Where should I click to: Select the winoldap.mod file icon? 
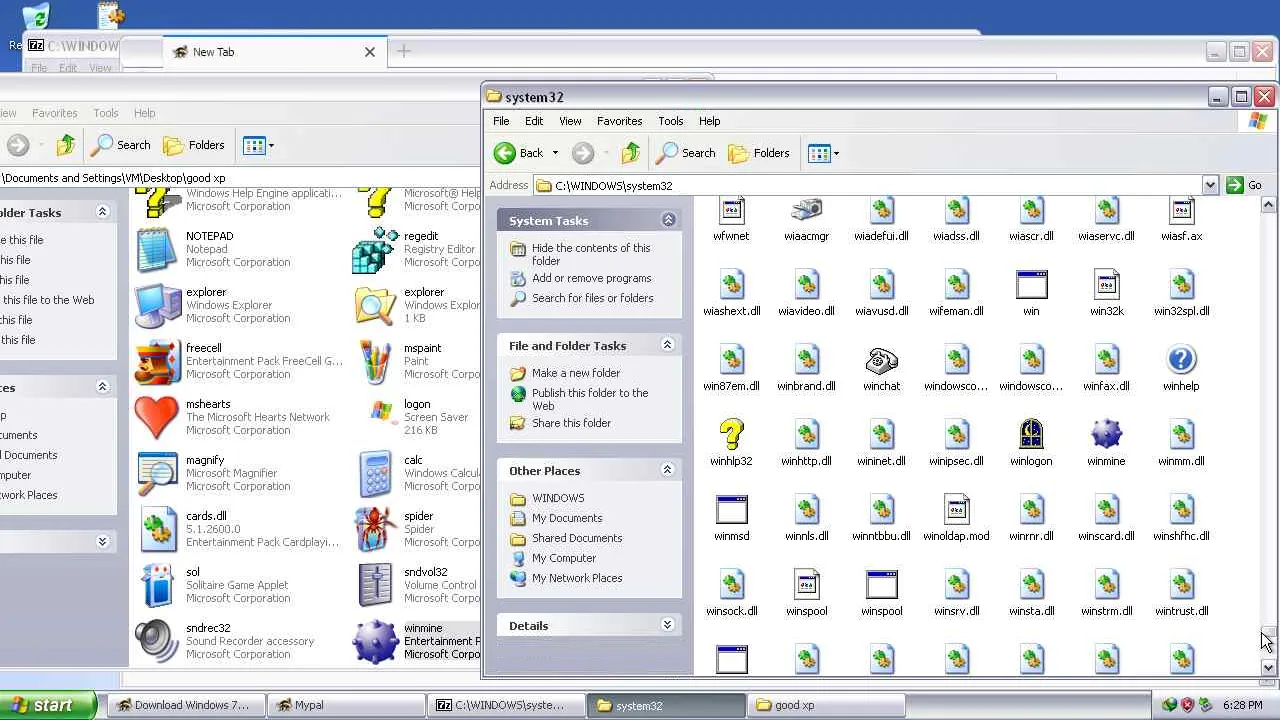point(956,510)
